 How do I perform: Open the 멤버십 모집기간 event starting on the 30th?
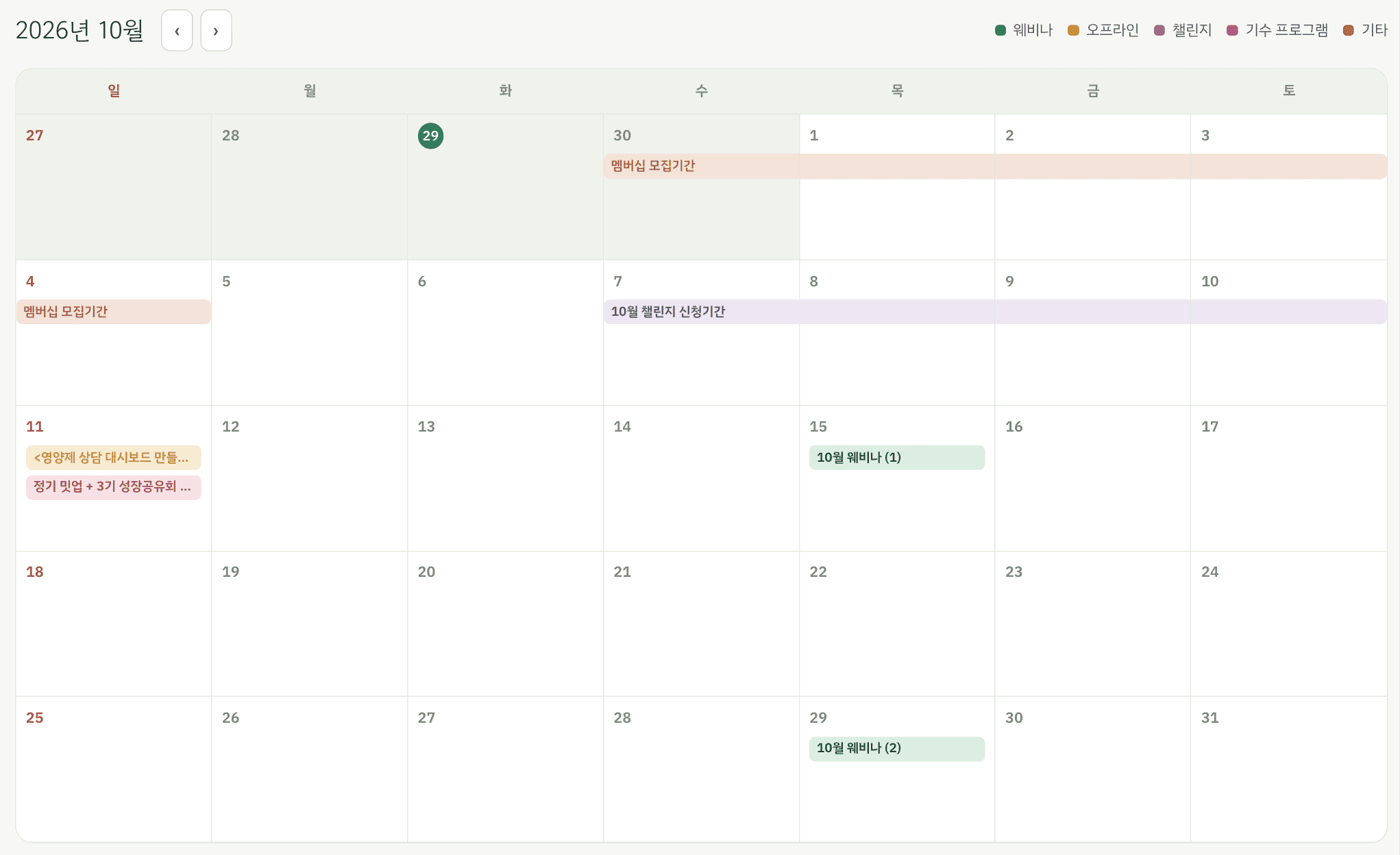[x=995, y=166]
